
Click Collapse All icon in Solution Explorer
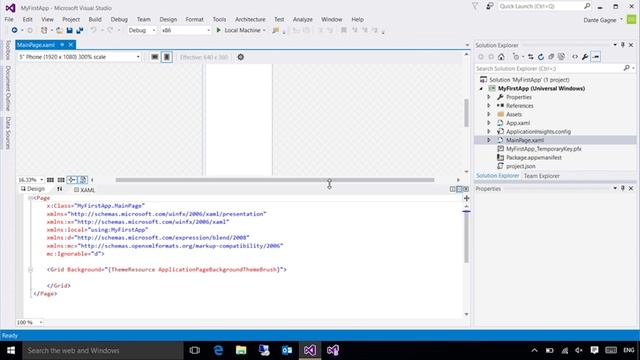pyautogui.click(x=551, y=57)
